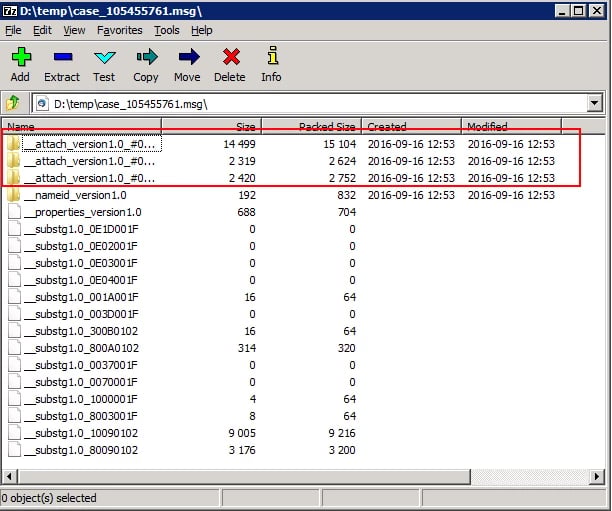Go up one folder level icon
612x511 pixels.
click(14, 103)
